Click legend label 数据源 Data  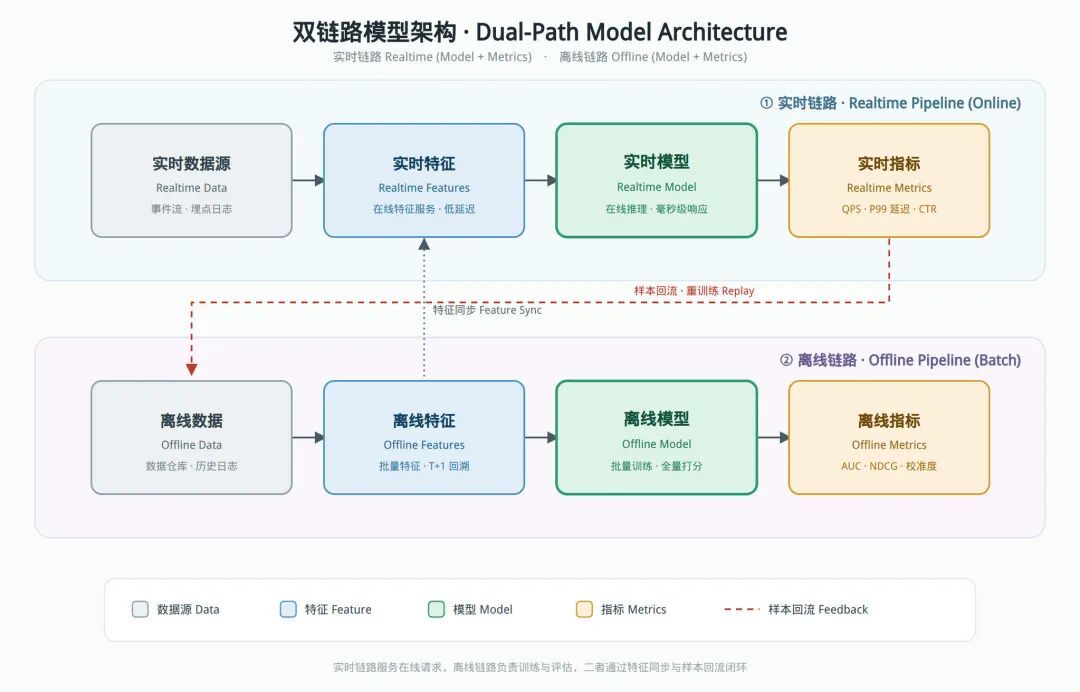pyautogui.click(x=188, y=609)
